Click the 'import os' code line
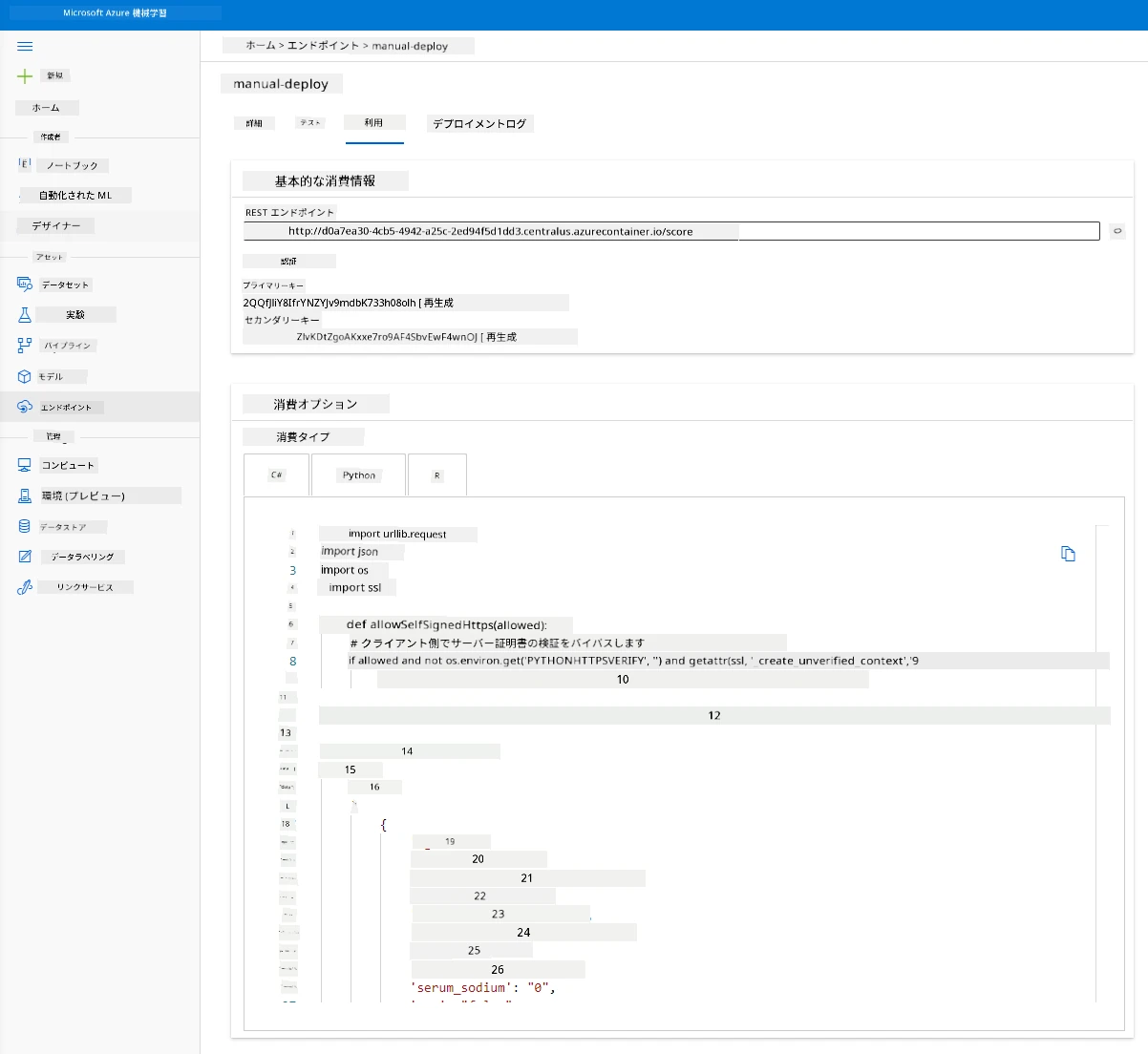This screenshot has width=1148, height=1054. pos(345,570)
